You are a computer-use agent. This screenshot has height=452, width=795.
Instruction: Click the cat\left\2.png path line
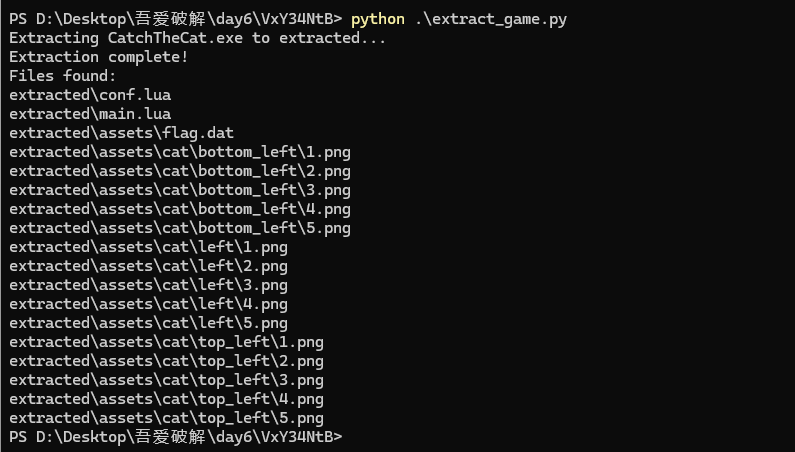point(148,266)
